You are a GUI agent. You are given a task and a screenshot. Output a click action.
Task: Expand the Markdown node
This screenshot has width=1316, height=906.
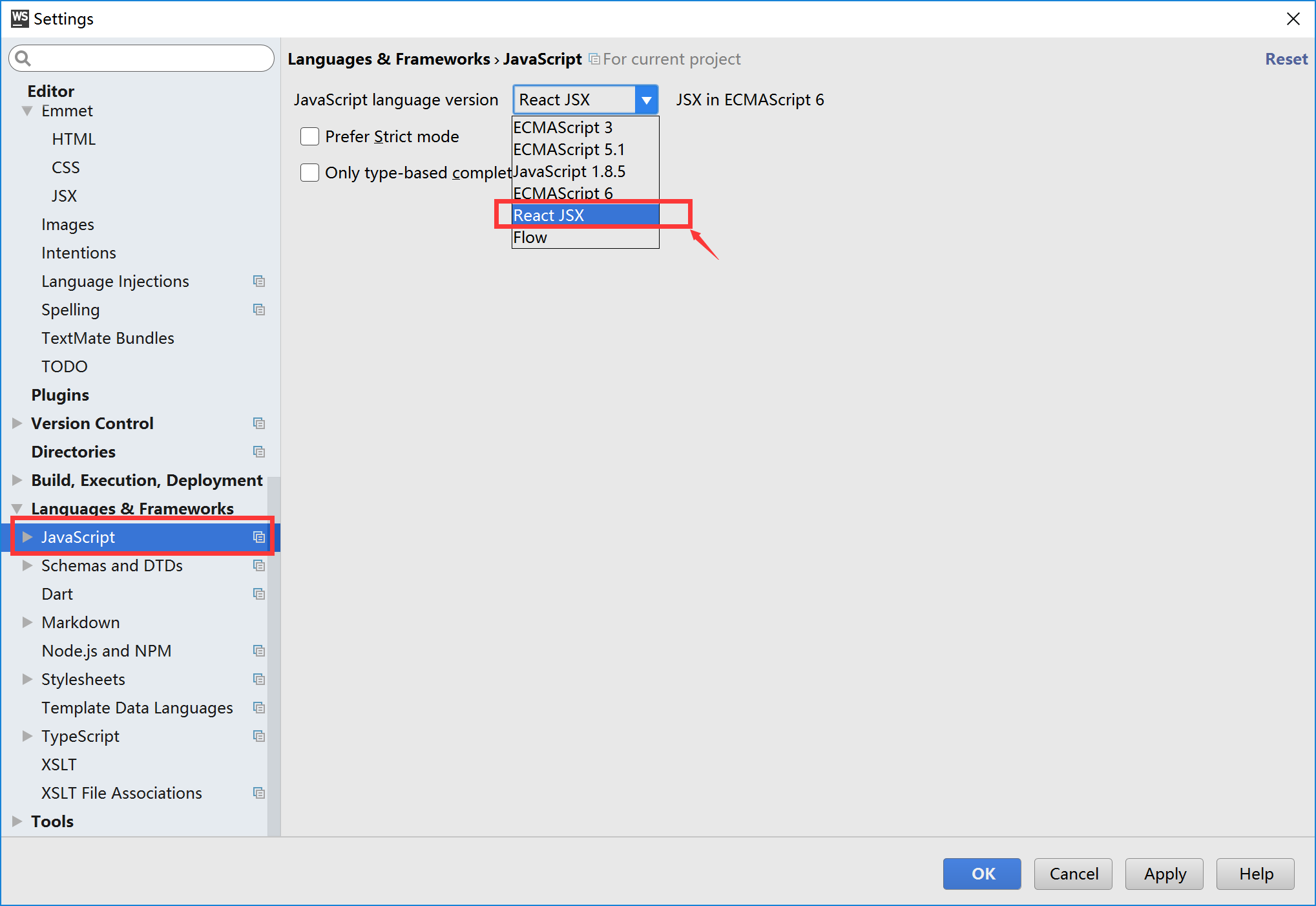pos(27,622)
